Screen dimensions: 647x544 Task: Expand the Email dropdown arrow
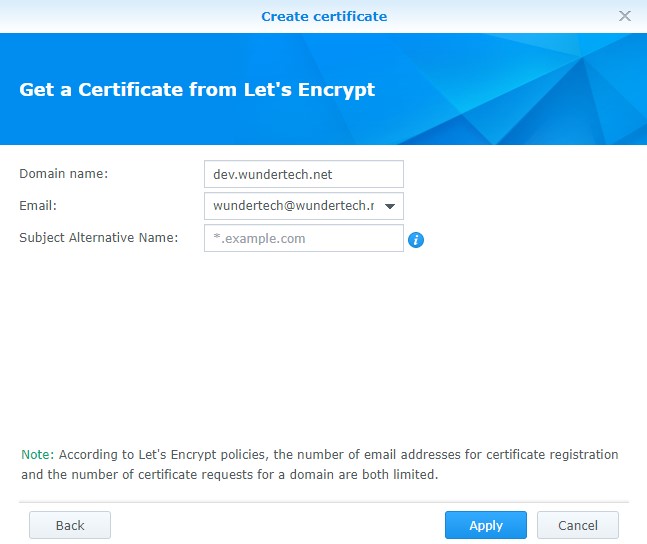[x=390, y=206]
